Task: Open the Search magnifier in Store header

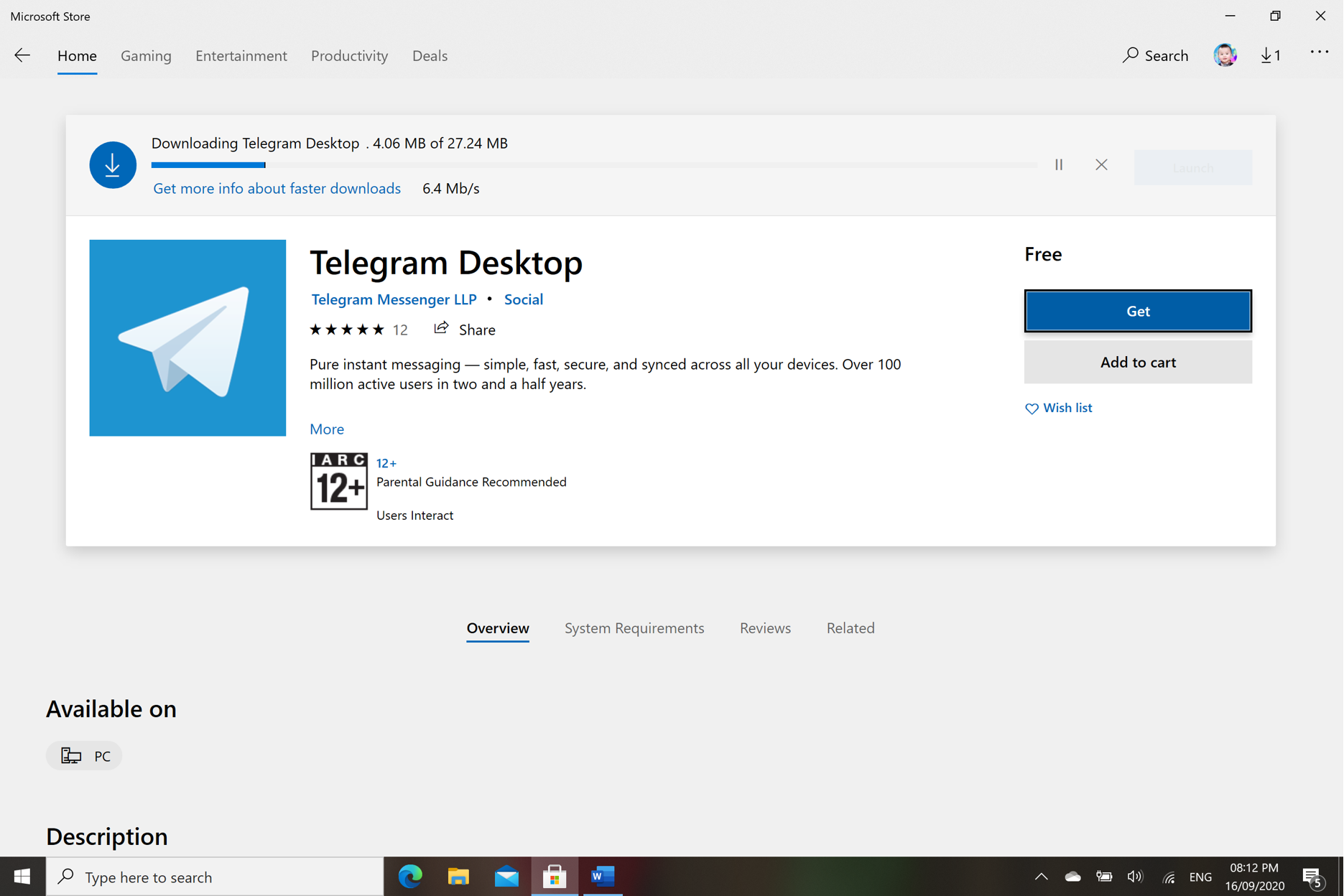Action: (x=1155, y=55)
